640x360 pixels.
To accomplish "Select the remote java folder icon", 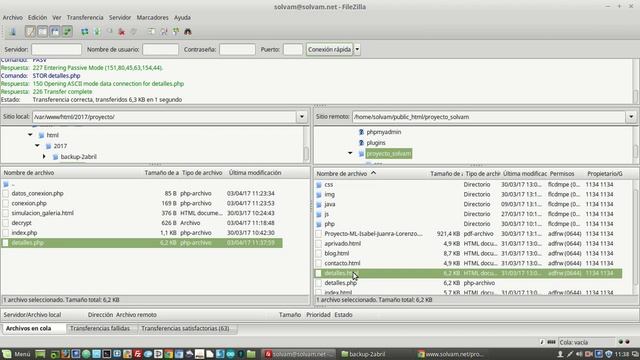I will pyautogui.click(x=319, y=204).
